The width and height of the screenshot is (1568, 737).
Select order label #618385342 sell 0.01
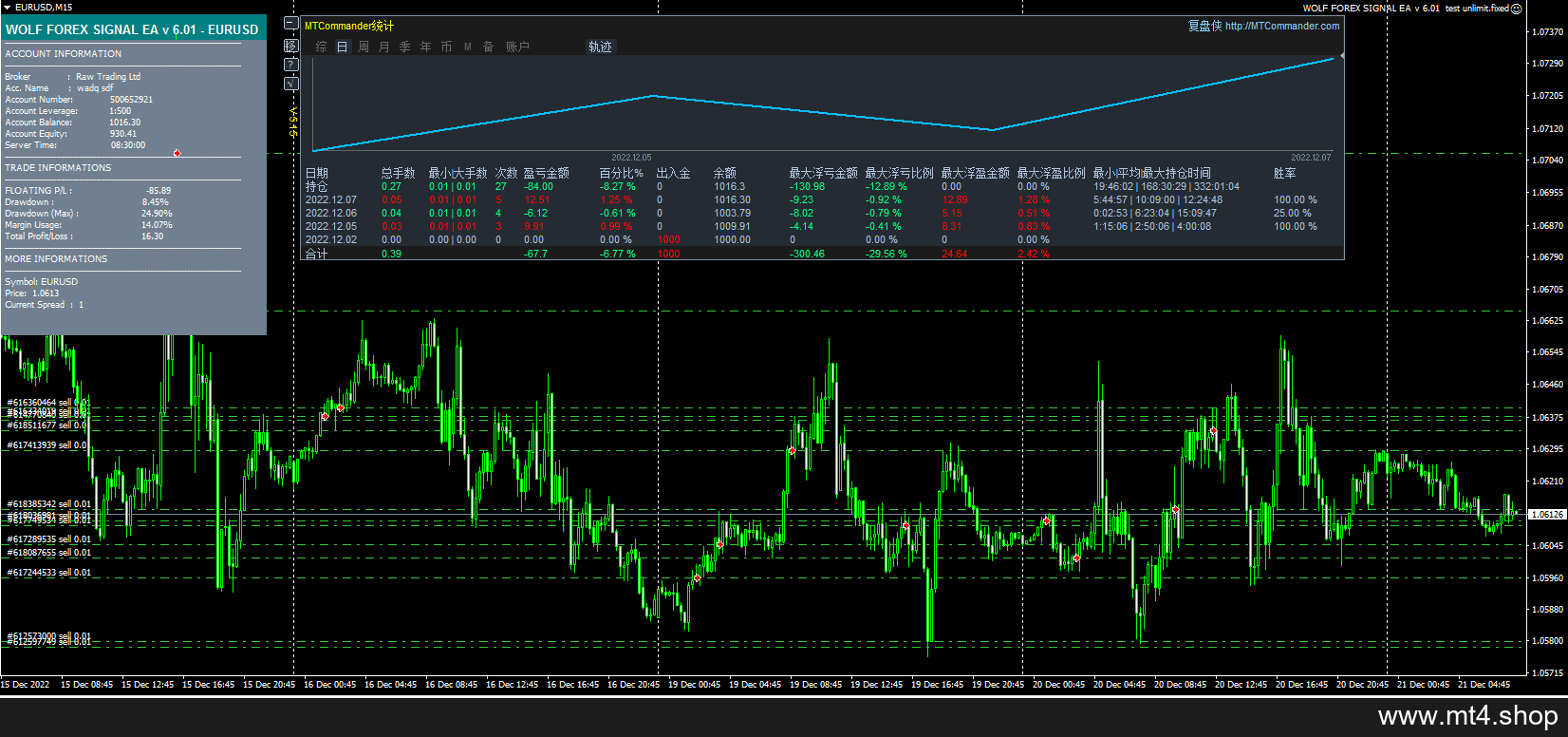49,504
